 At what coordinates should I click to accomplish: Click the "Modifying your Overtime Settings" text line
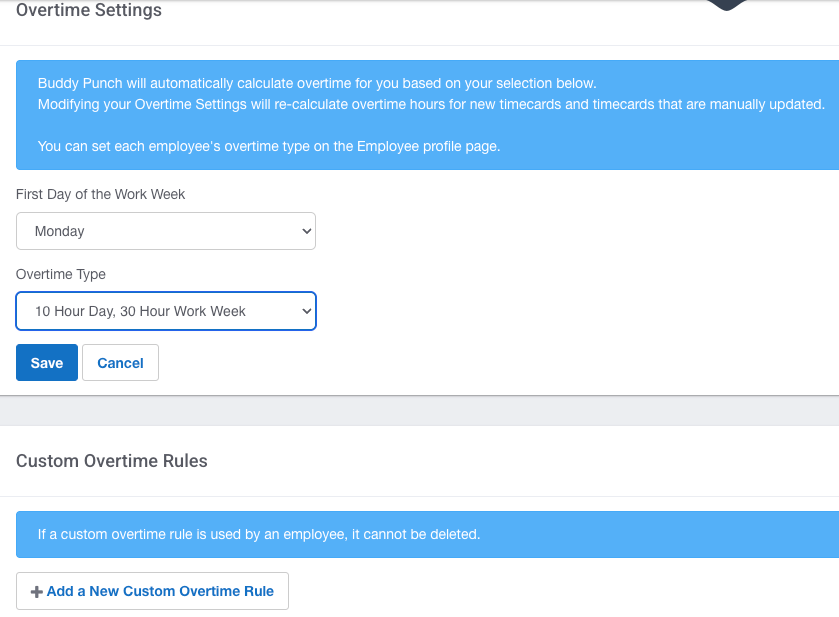click(x=430, y=104)
